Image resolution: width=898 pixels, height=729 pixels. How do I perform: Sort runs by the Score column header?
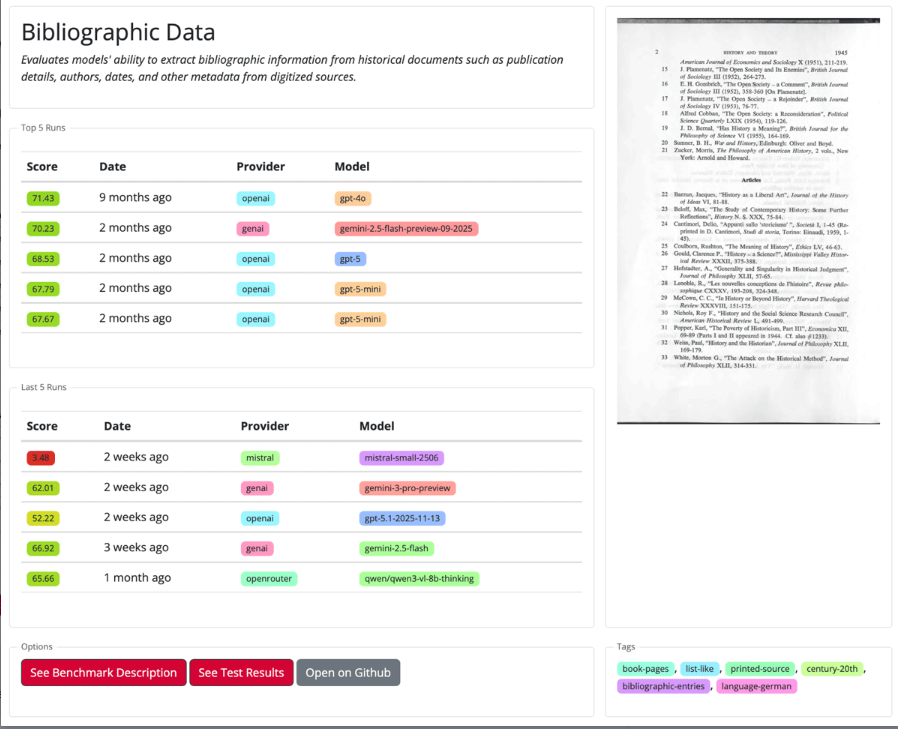[x=41, y=166]
